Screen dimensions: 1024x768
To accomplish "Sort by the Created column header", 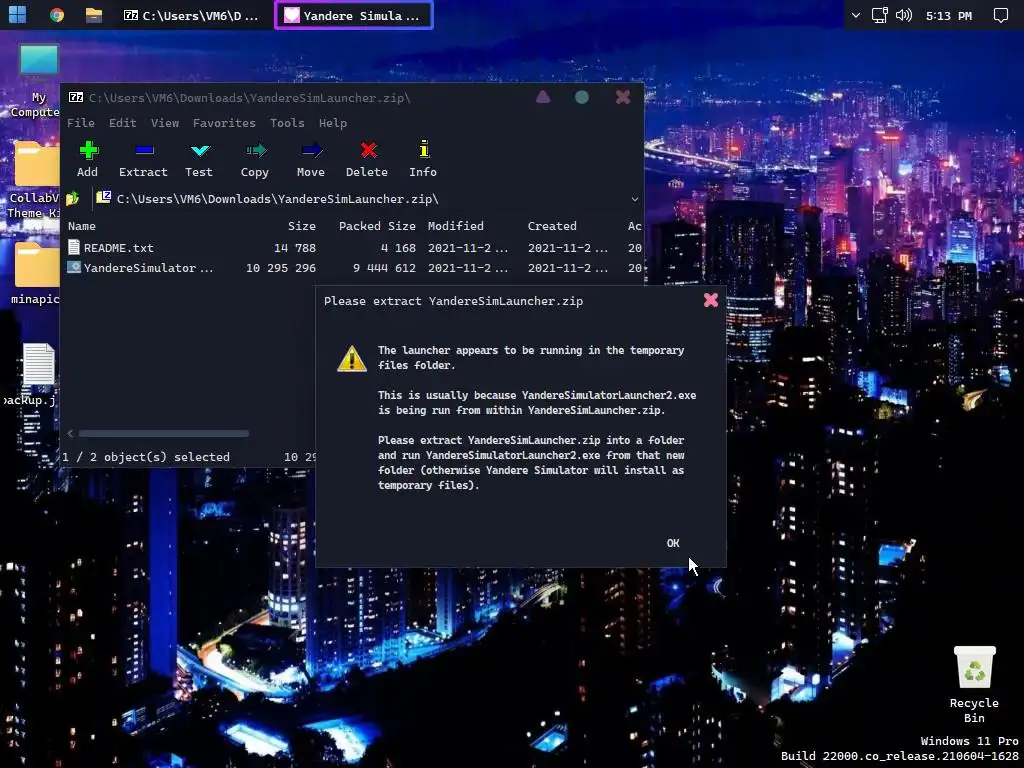I will pyautogui.click(x=552, y=226).
